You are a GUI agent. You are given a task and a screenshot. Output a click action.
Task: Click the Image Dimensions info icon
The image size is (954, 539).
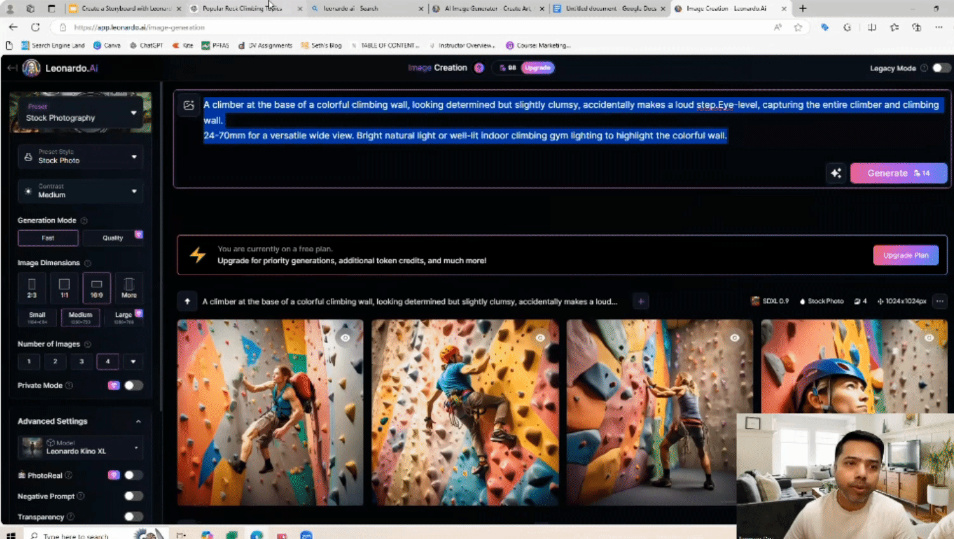[88, 263]
